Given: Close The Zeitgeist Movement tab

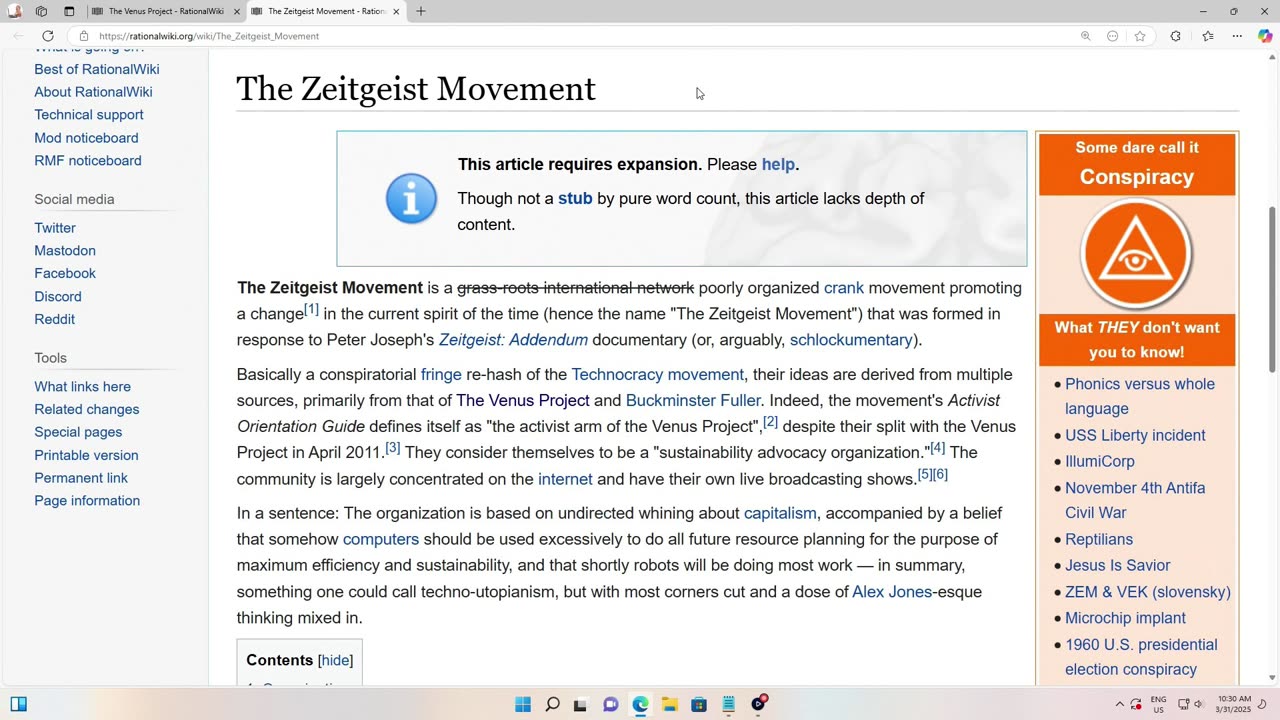Looking at the screenshot, I should [396, 11].
